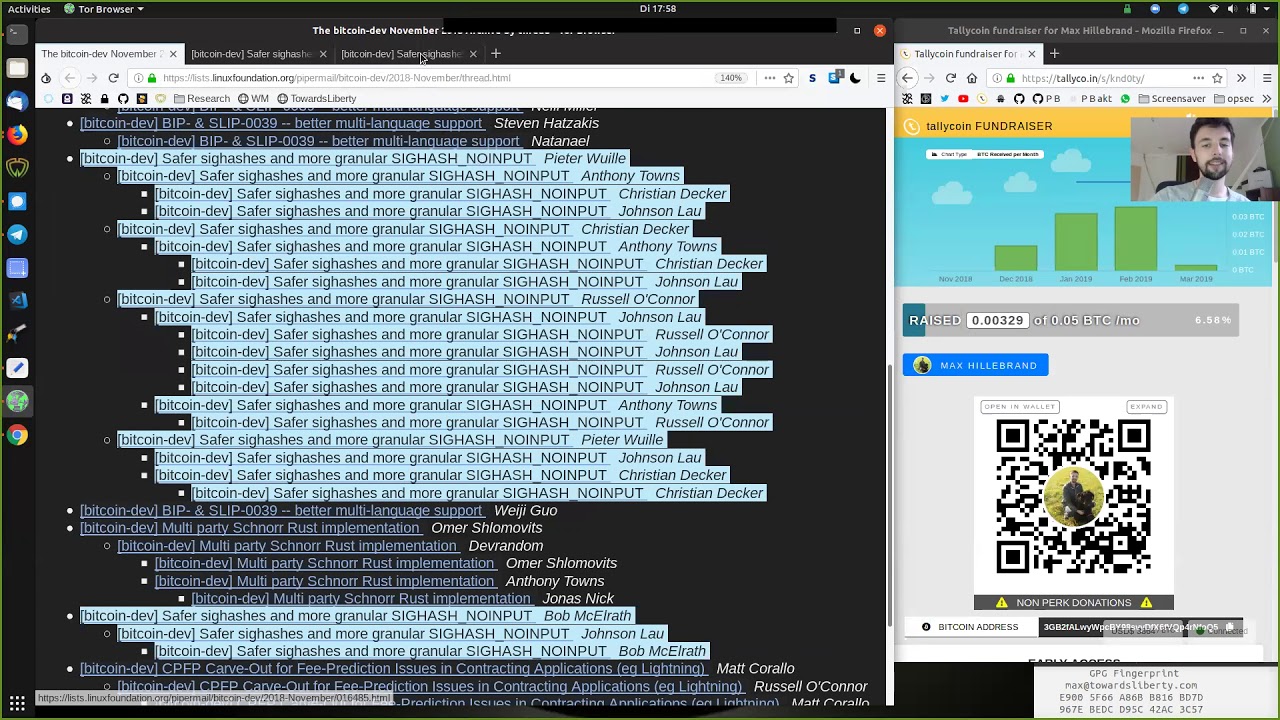This screenshot has height=720, width=1280.
Task: Bookmark the tallyco.in page with star
Action: click(x=1219, y=78)
